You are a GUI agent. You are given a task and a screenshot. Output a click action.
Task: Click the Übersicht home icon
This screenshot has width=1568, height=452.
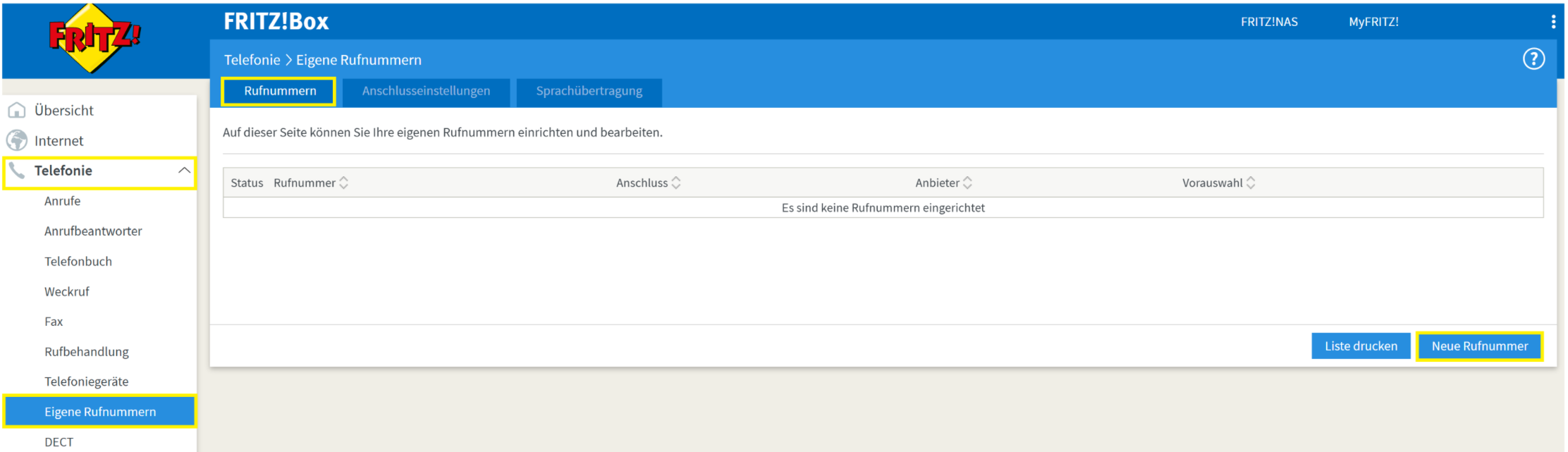17,111
